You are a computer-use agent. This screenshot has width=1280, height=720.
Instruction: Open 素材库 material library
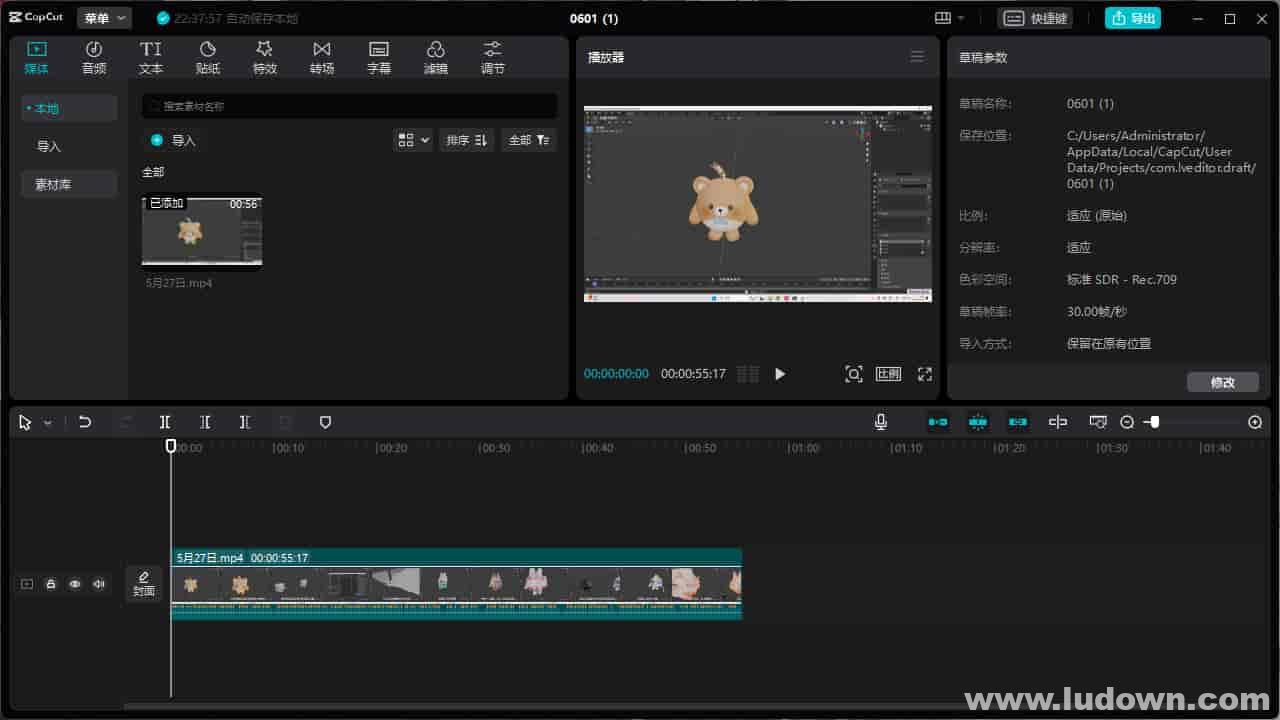[68, 184]
